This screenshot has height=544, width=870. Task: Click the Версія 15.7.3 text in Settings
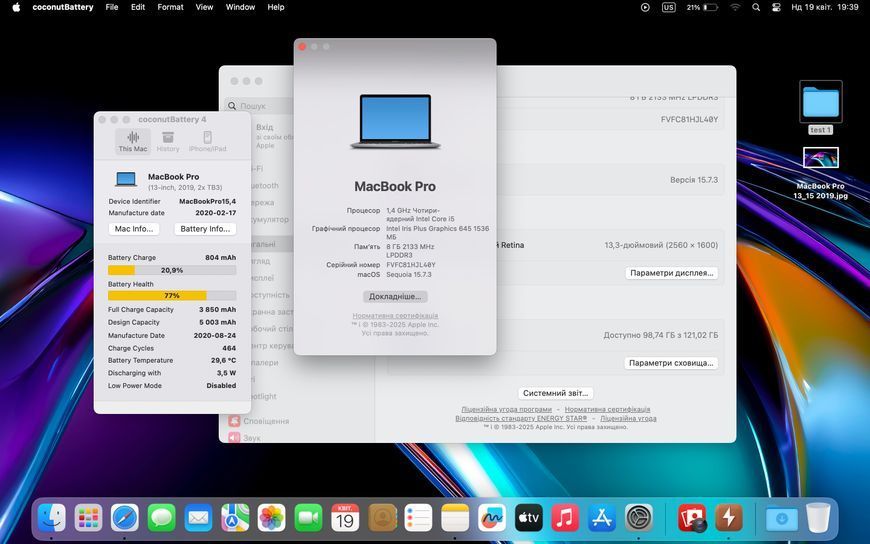[x=694, y=180]
